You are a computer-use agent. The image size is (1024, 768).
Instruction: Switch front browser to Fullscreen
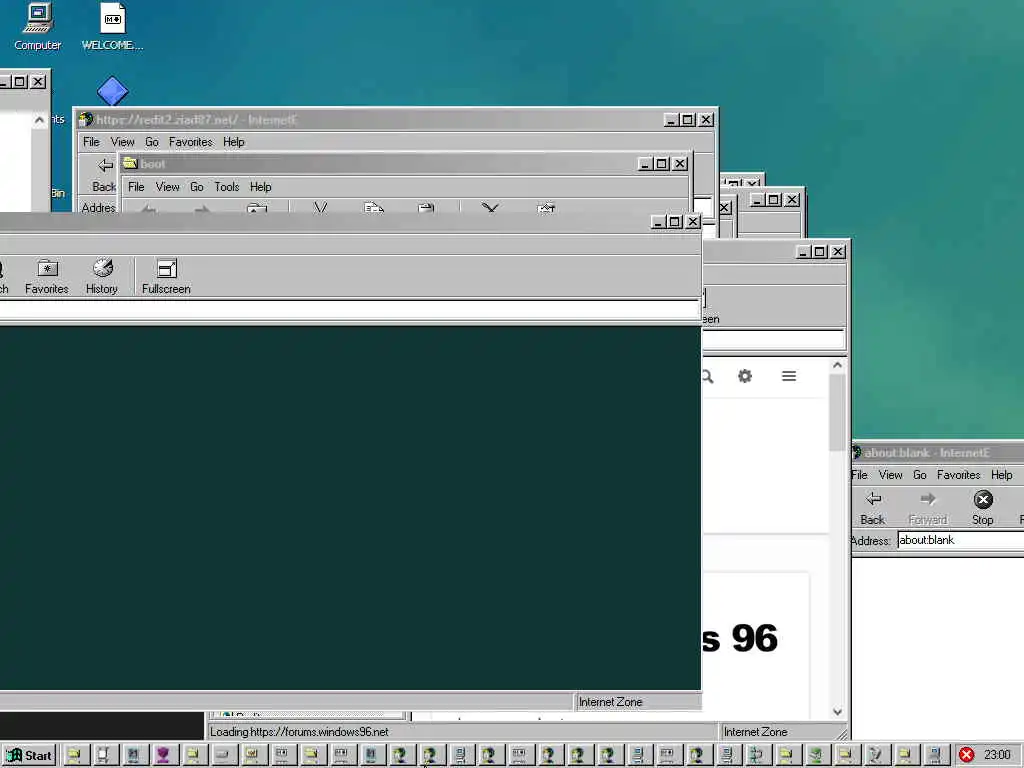pos(166,276)
